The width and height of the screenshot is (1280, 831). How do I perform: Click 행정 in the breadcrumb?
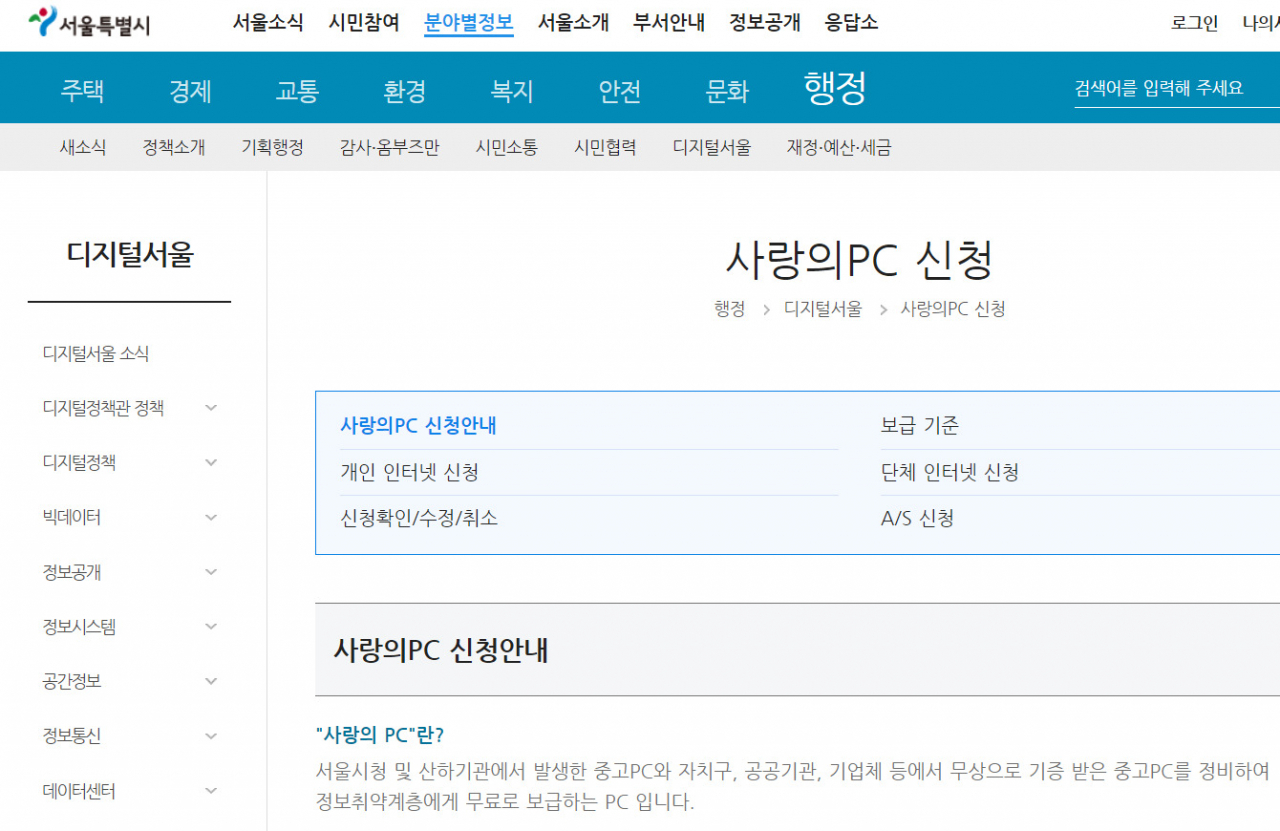click(729, 309)
